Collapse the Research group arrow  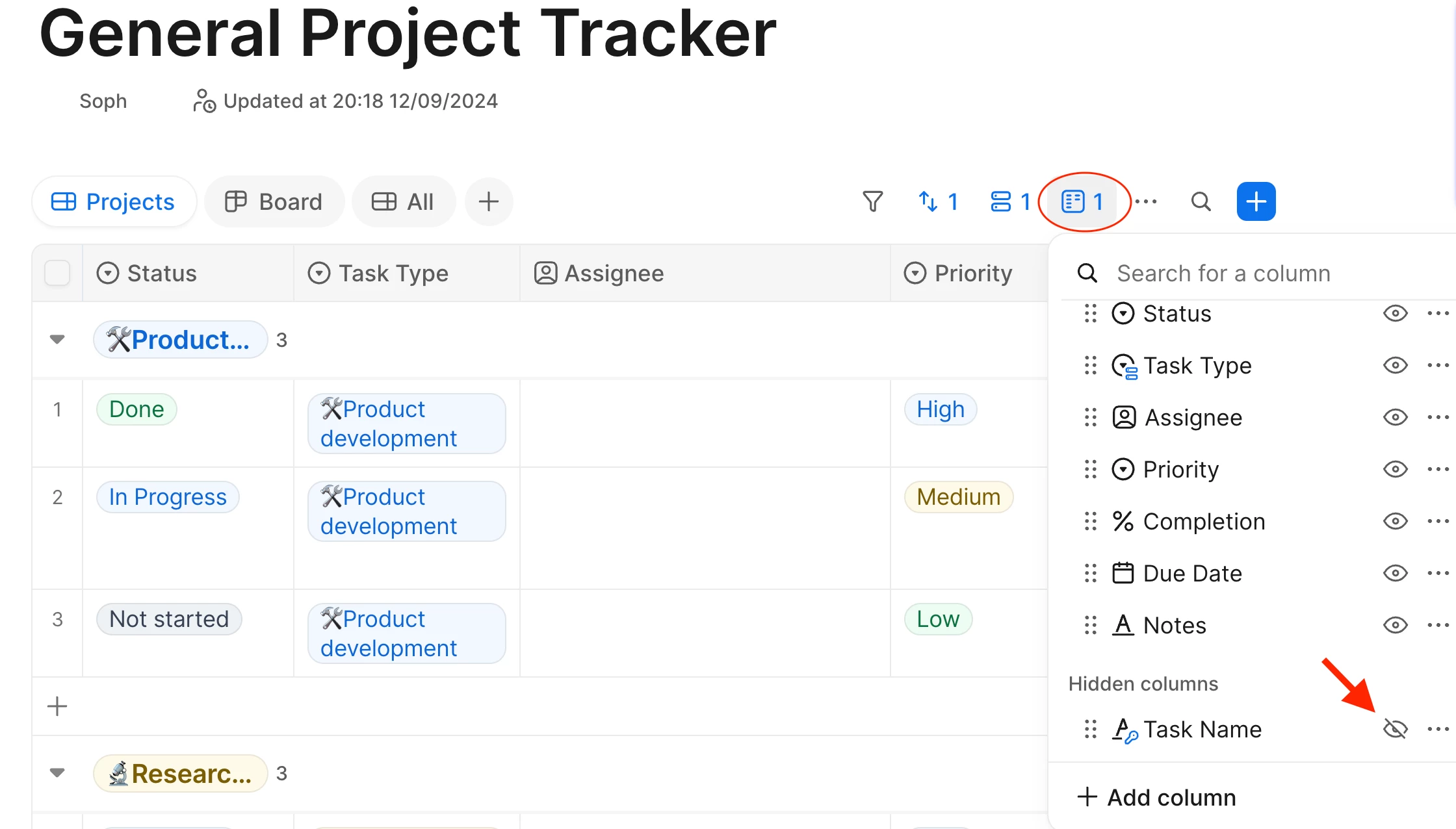57,772
